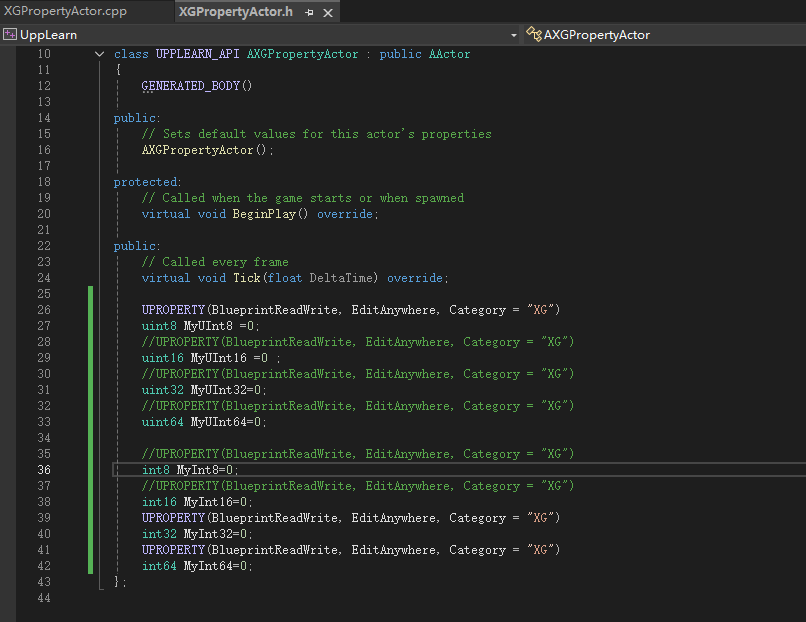Click the AActor base class name
The height and width of the screenshot is (622, 806).
point(449,54)
